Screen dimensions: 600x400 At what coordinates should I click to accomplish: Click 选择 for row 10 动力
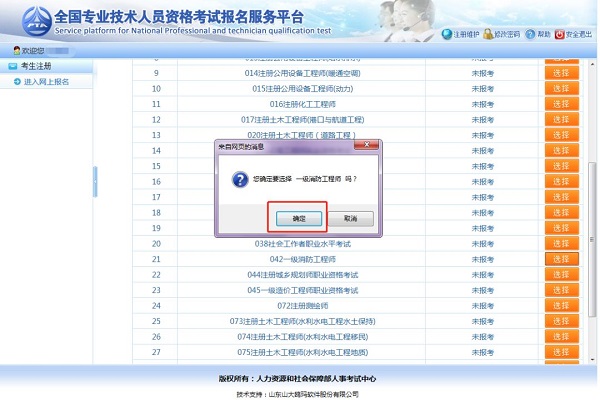tap(561, 88)
